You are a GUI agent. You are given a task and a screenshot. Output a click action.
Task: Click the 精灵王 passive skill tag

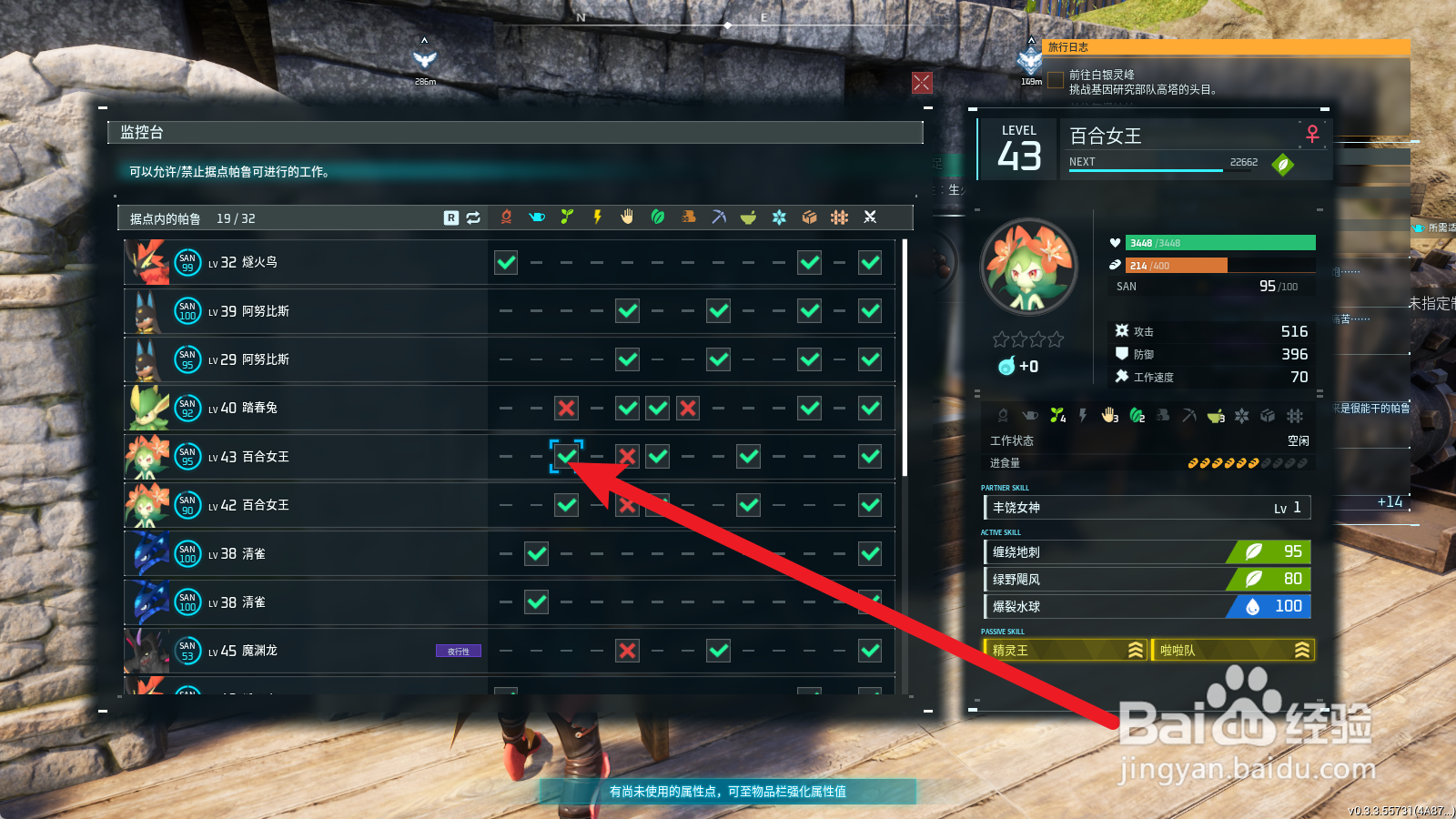(x=1066, y=650)
